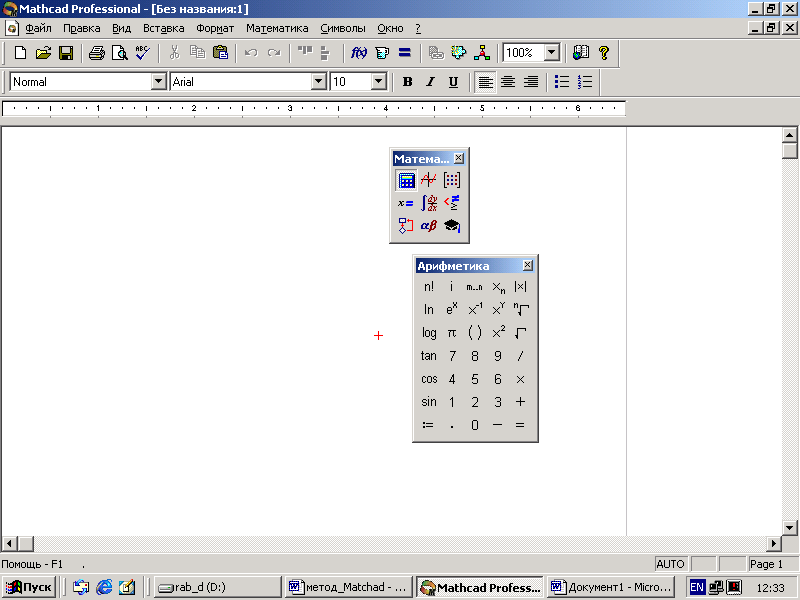Viewport: 800px width, 600px height.
Task: Open the Graph palette from the Math panel
Action: point(429,180)
